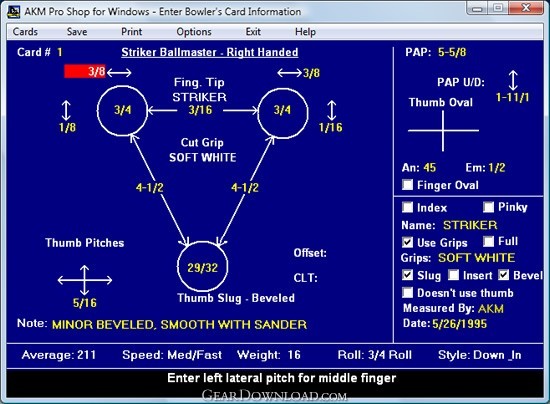This screenshot has width=550, height=404.
Task: Uncheck the Slug checkbox
Action: point(407,275)
